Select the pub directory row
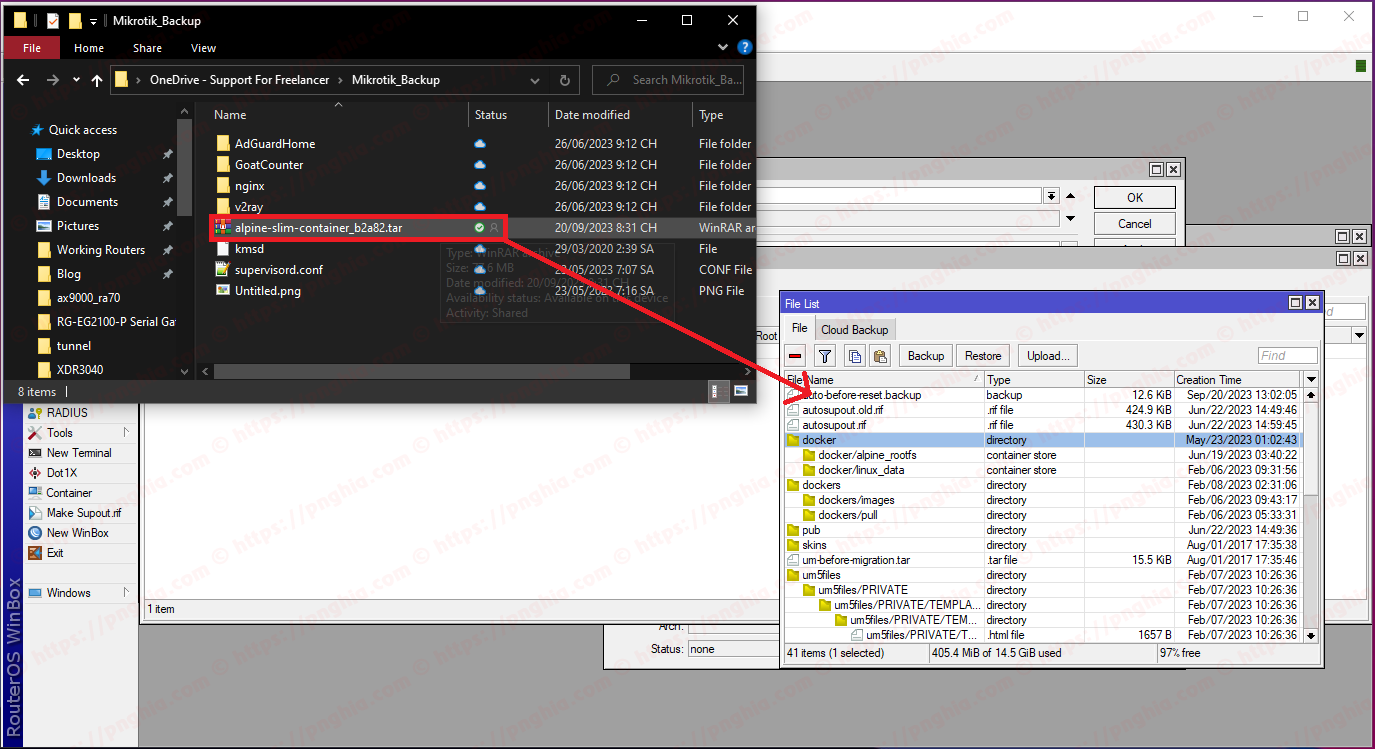This screenshot has height=749, width=1375. tap(1043, 530)
